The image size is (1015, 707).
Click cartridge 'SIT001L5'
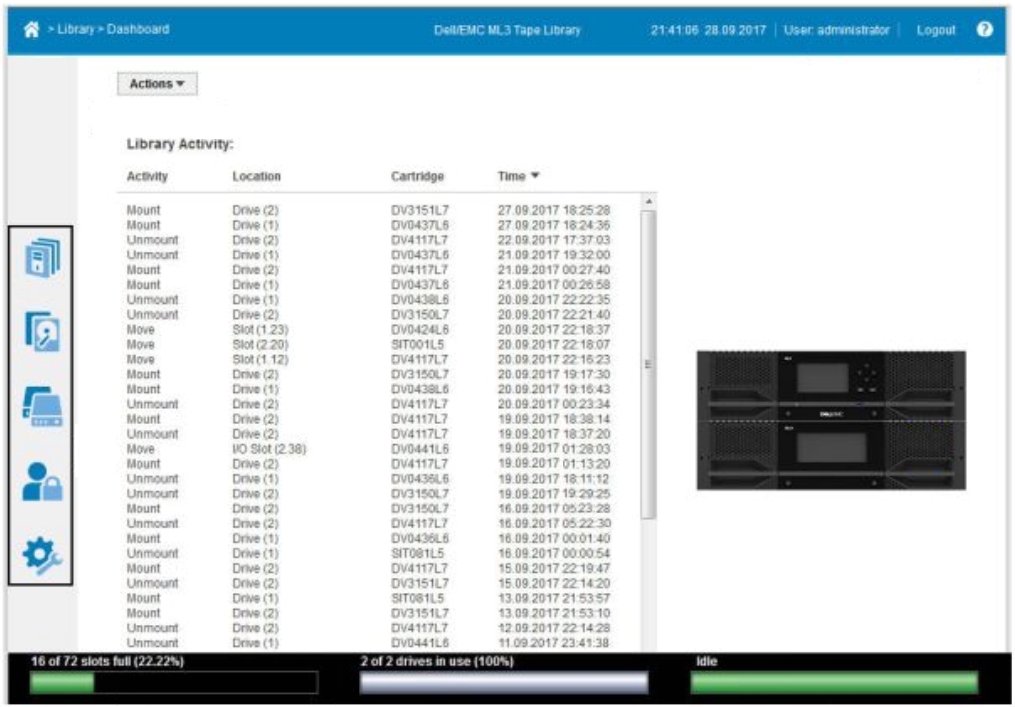pos(418,344)
